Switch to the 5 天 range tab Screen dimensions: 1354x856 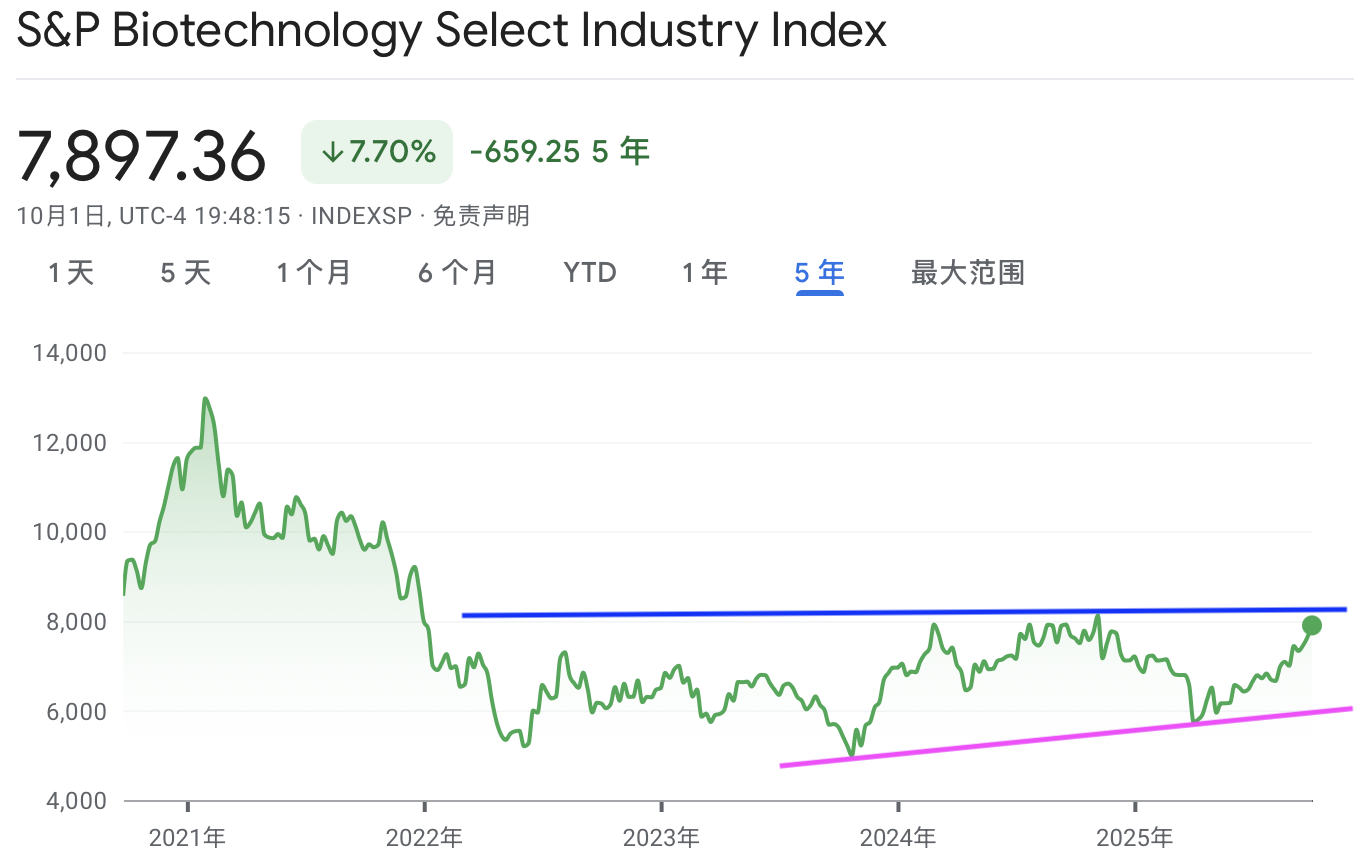[186, 272]
